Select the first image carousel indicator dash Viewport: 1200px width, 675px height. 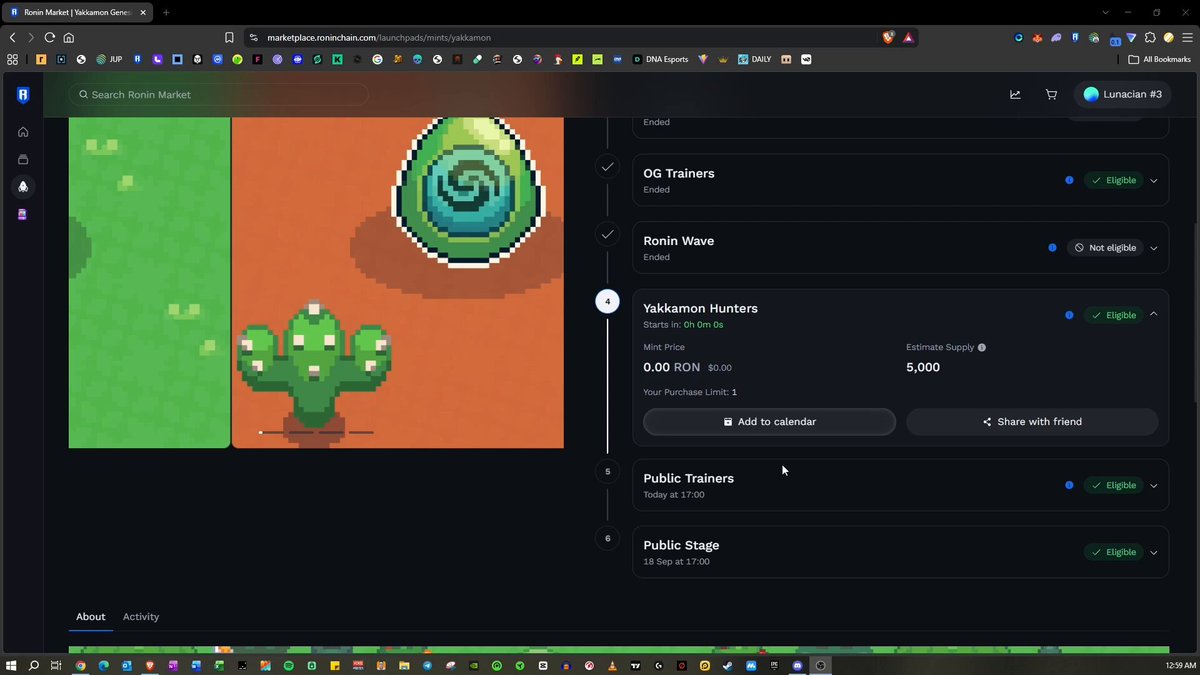(x=271, y=432)
